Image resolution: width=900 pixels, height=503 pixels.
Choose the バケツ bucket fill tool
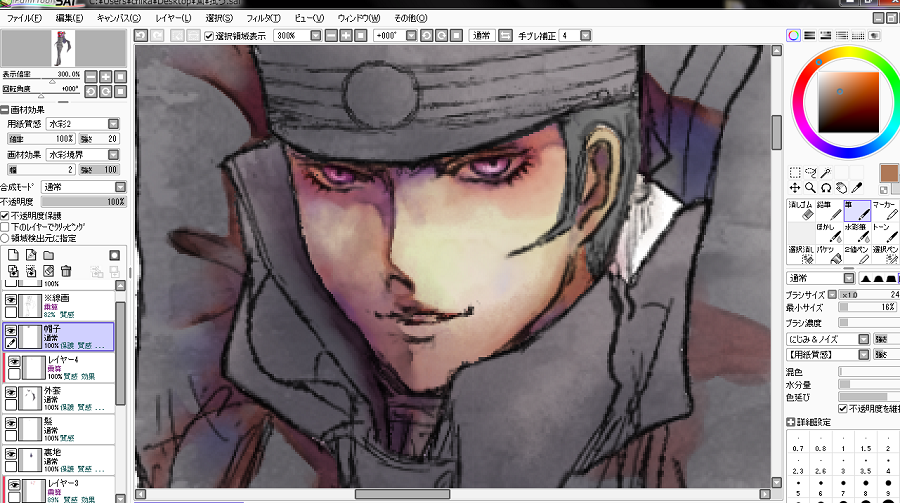coord(829,255)
